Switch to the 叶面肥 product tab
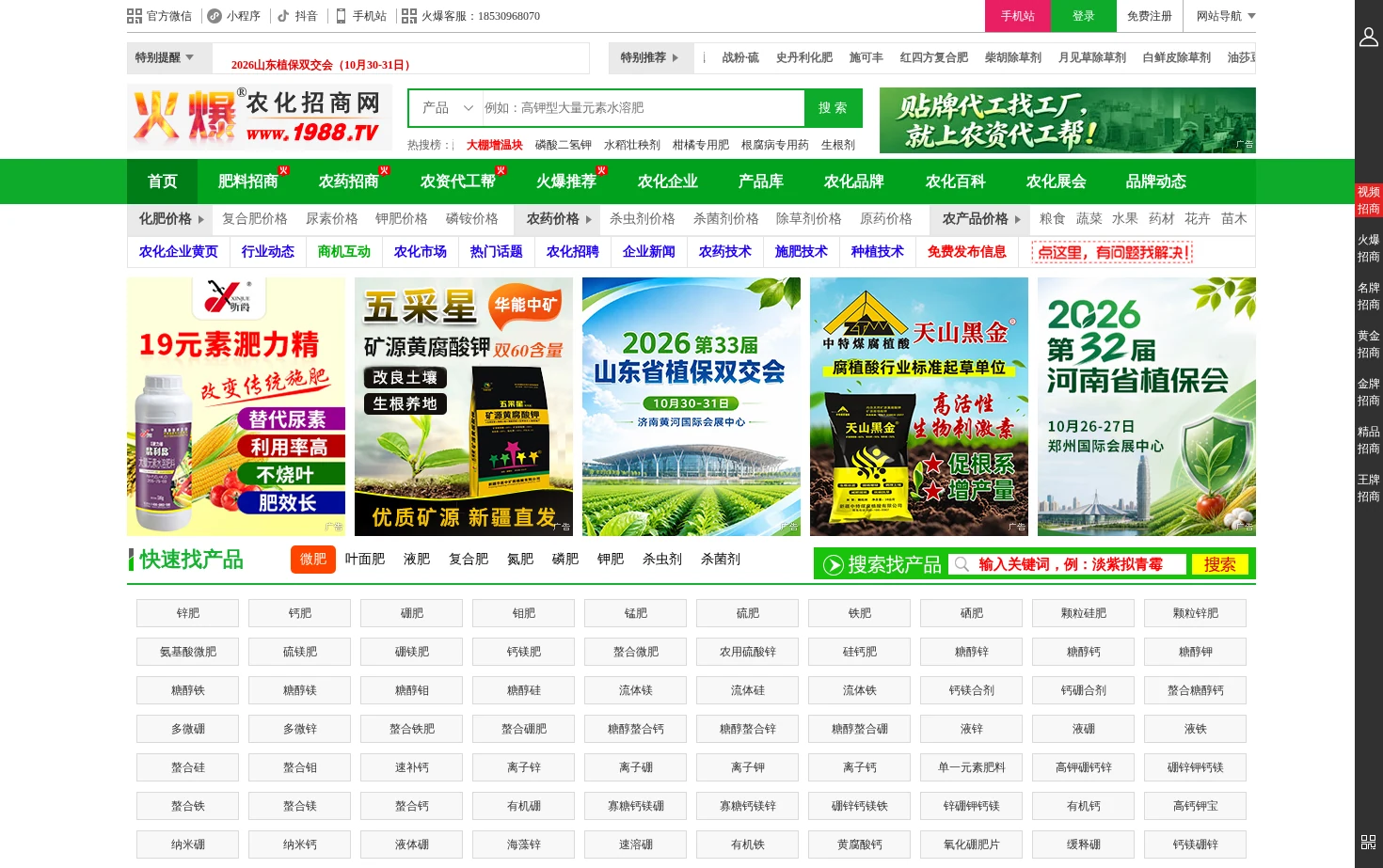This screenshot has width=1383, height=868. (365, 560)
